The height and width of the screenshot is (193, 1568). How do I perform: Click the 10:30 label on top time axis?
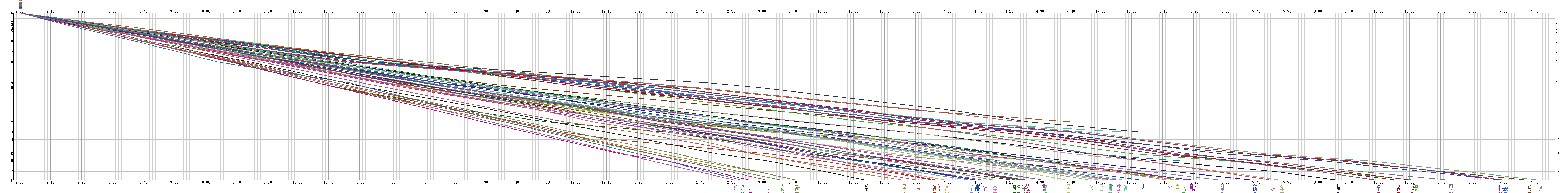298,11
